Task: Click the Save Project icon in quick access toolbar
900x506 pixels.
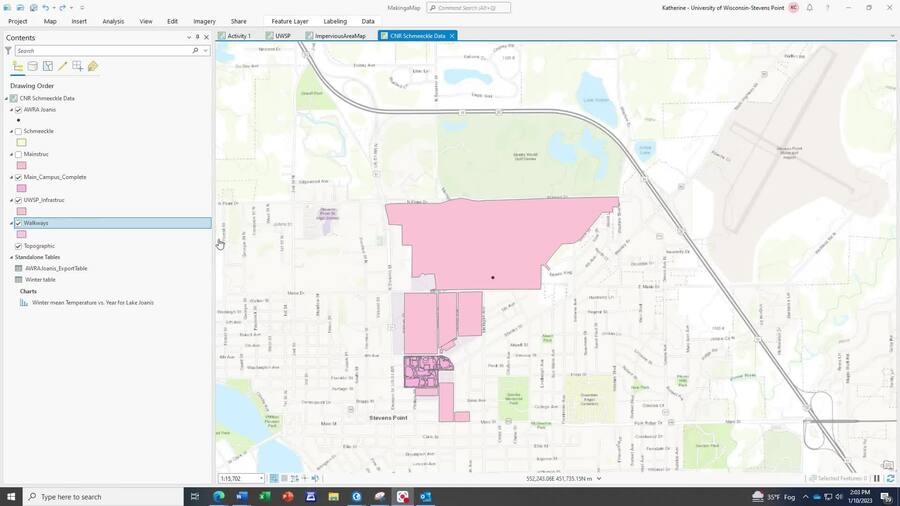Action: 33,7
